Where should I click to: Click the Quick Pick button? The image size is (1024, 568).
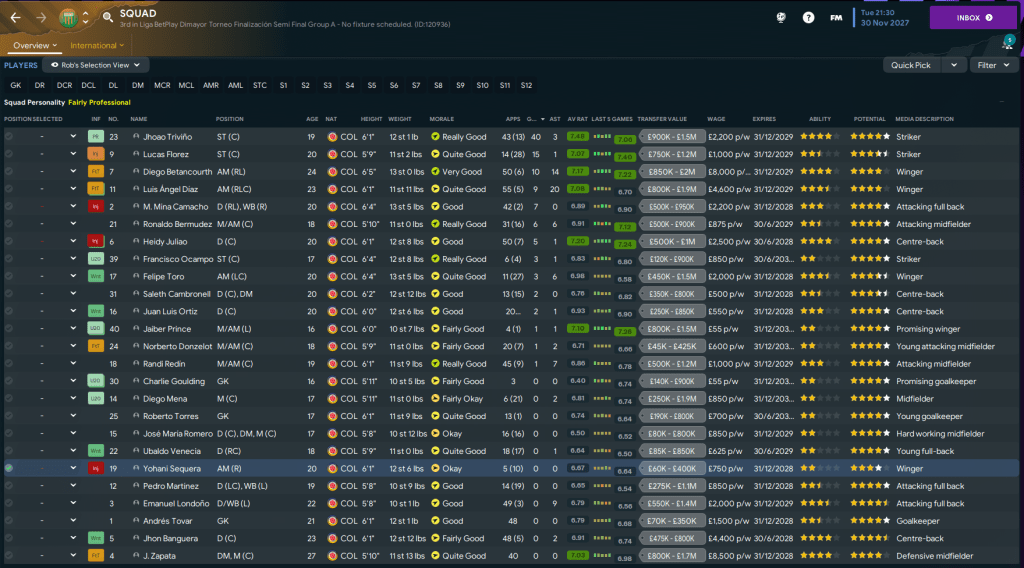pos(910,65)
